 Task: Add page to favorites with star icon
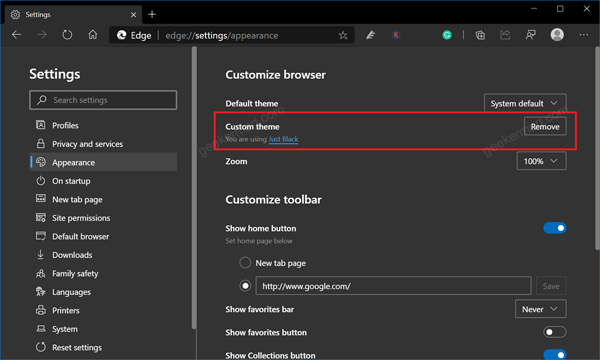(x=343, y=35)
